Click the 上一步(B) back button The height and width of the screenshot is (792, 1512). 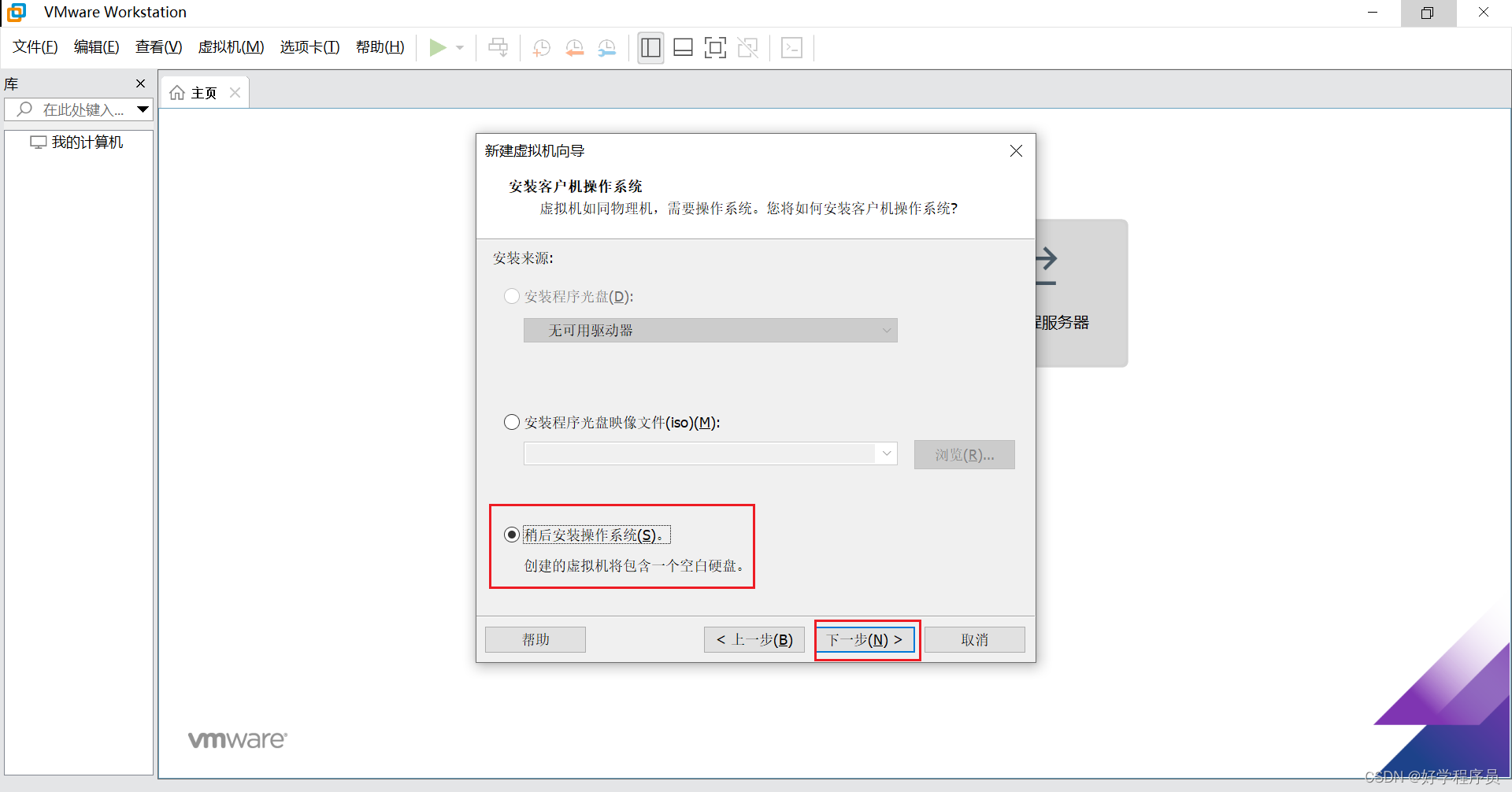(x=754, y=640)
